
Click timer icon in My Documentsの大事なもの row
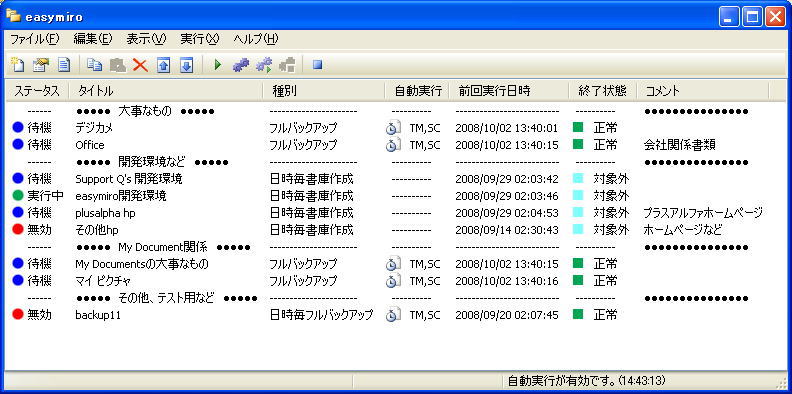tap(393, 264)
